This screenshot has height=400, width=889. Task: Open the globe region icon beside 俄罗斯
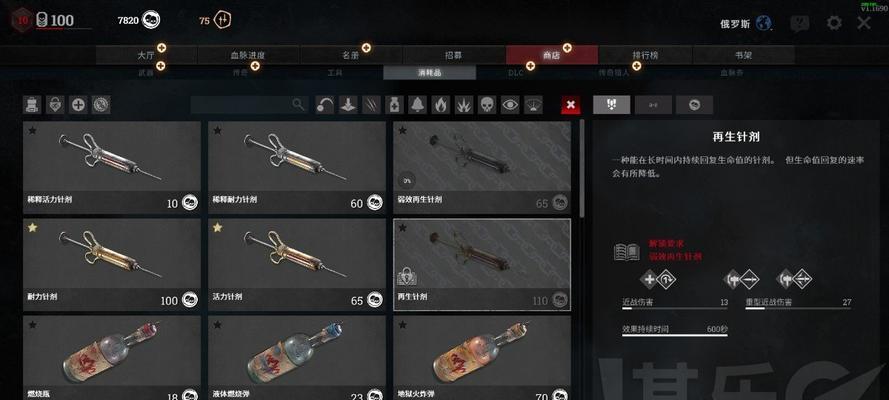tap(764, 23)
